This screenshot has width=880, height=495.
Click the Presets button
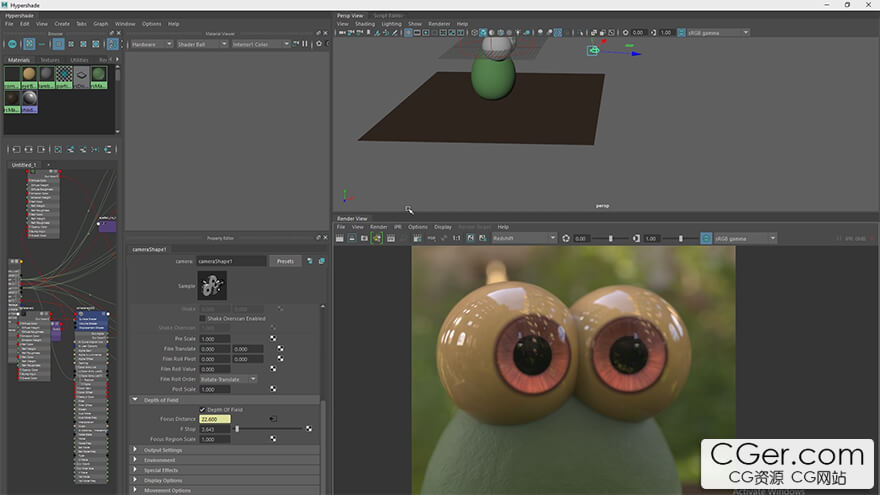pyautogui.click(x=285, y=261)
